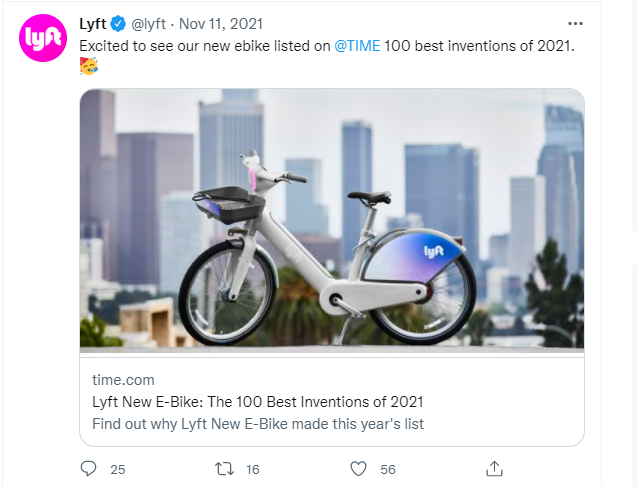Click the share tweet icon
The width and height of the screenshot is (637, 487).
(494, 468)
